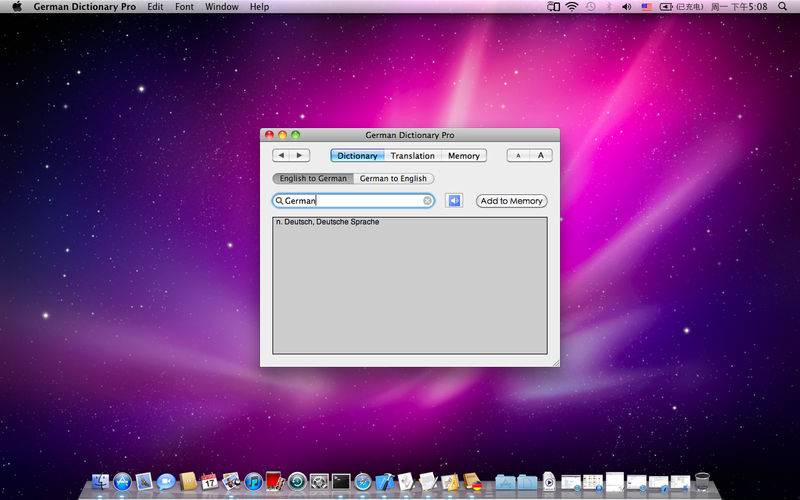Screen dimensions: 800x500
Task: Click the window resize grip corner
Action: point(556,362)
